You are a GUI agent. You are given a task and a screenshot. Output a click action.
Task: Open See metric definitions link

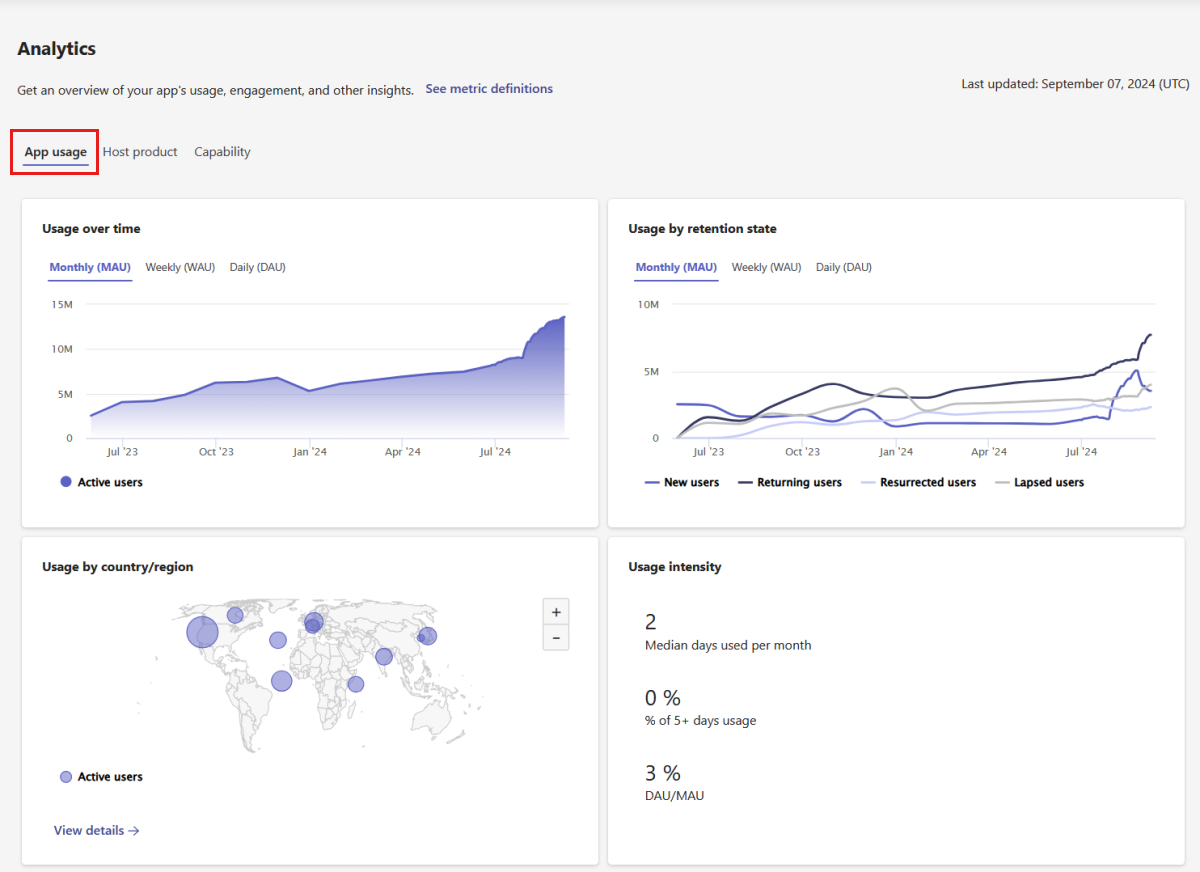(x=489, y=89)
